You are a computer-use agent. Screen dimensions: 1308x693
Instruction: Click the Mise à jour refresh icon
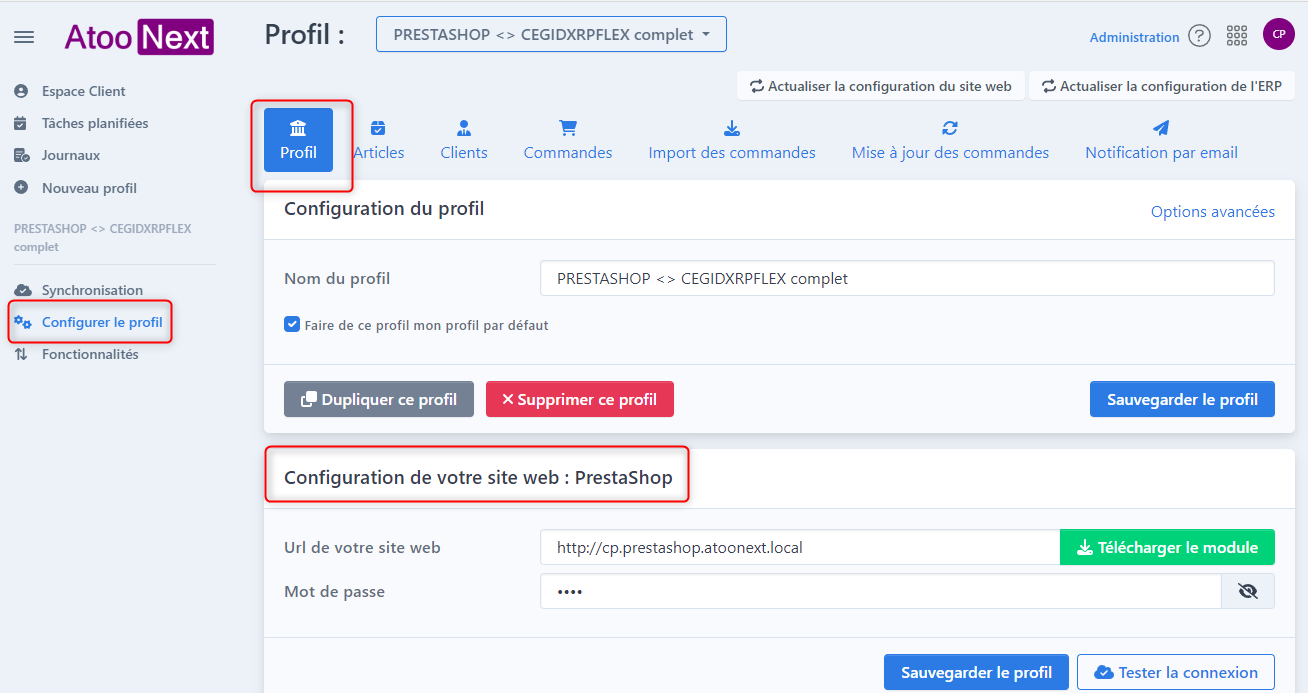tap(950, 128)
